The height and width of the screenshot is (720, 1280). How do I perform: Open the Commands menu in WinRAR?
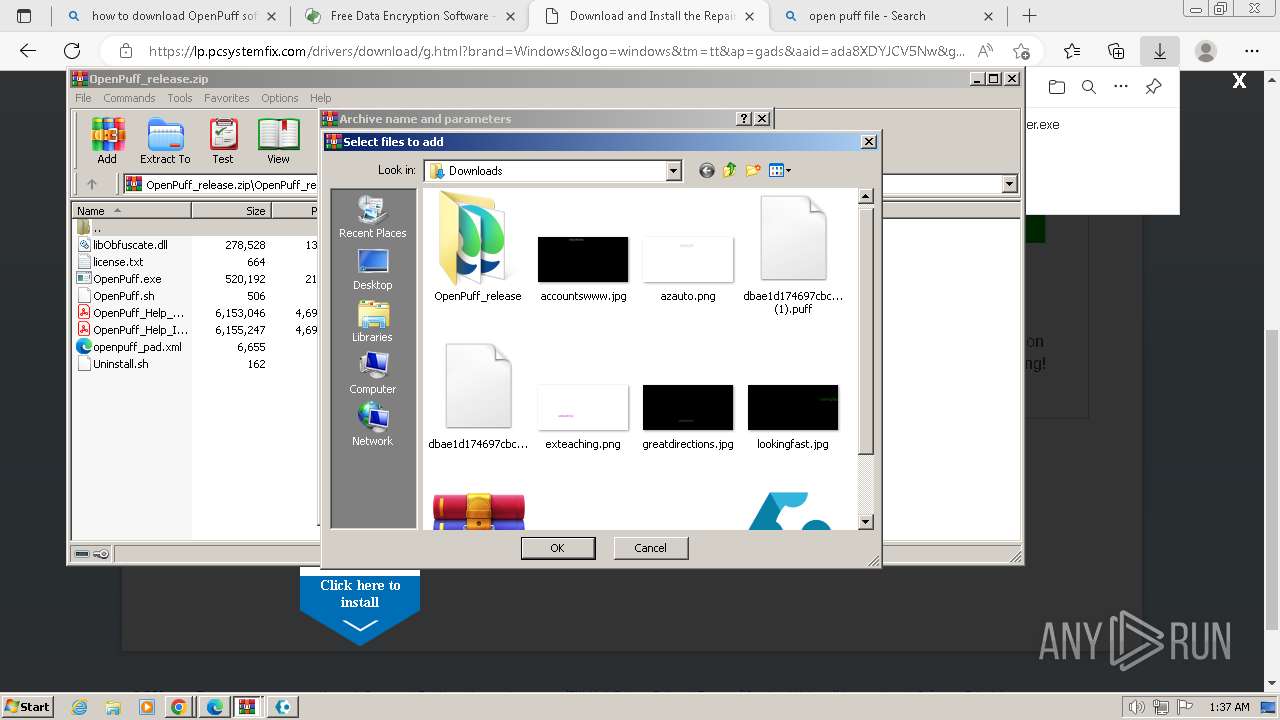tap(129, 98)
